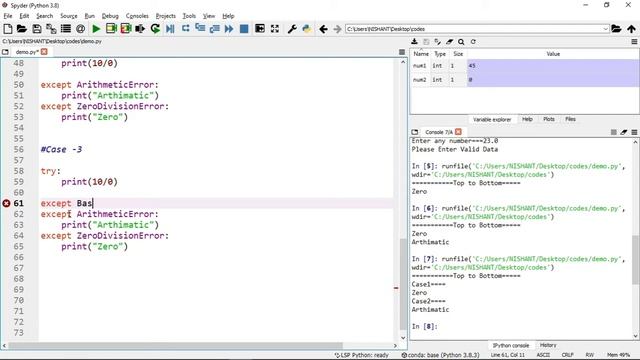Viewport: 640px width, 360px height.
Task: Close the Console 7/A tab
Action: (458, 132)
